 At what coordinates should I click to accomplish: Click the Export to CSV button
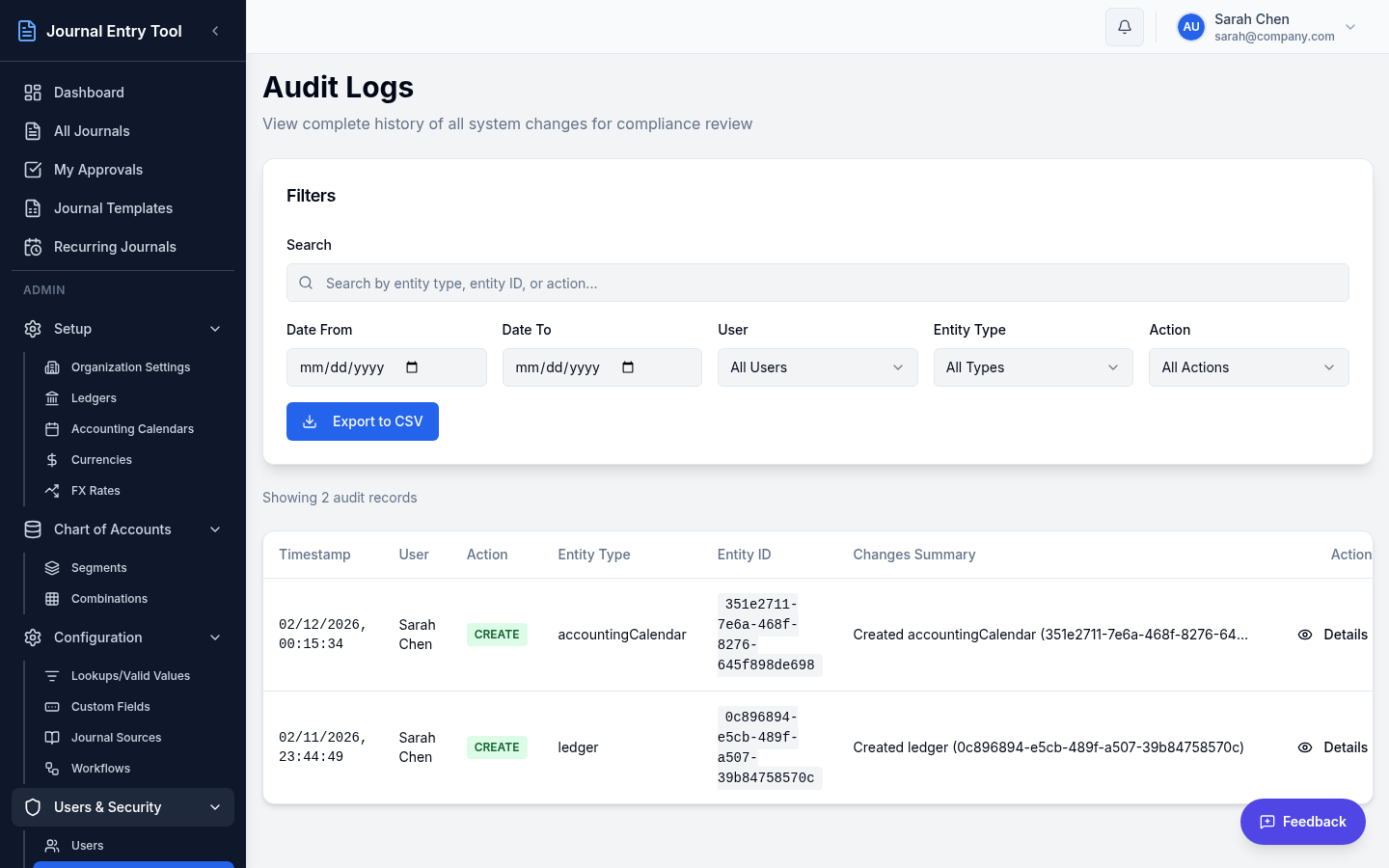click(363, 421)
